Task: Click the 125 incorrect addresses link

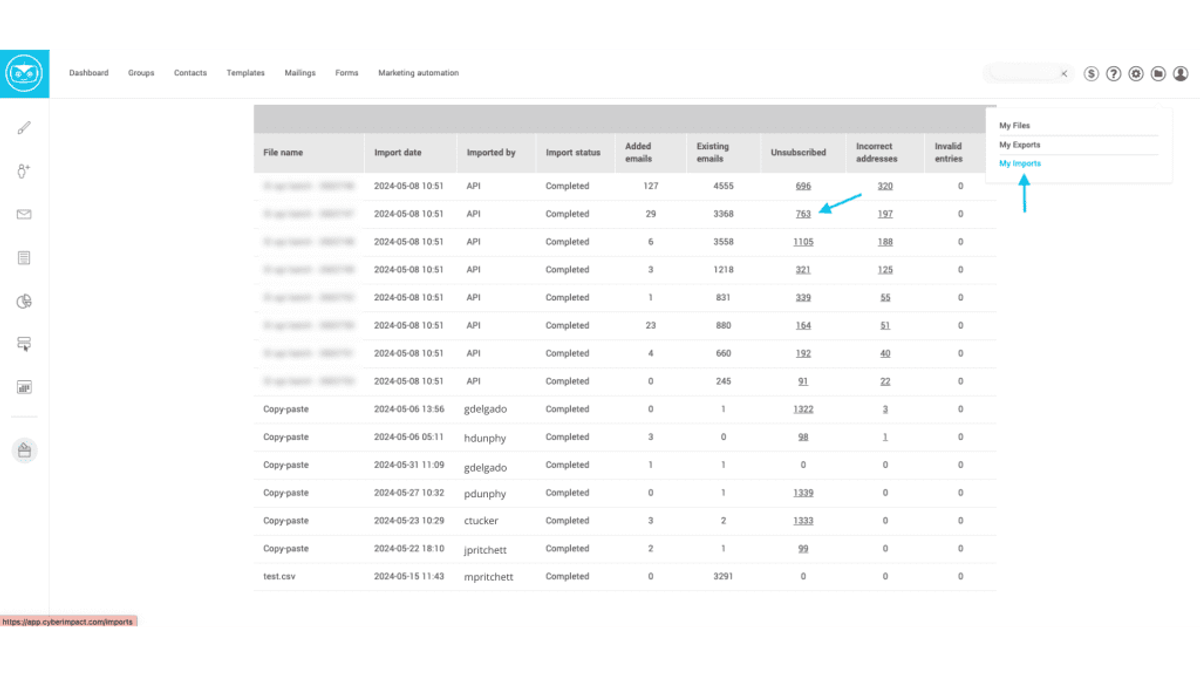Action: click(885, 270)
